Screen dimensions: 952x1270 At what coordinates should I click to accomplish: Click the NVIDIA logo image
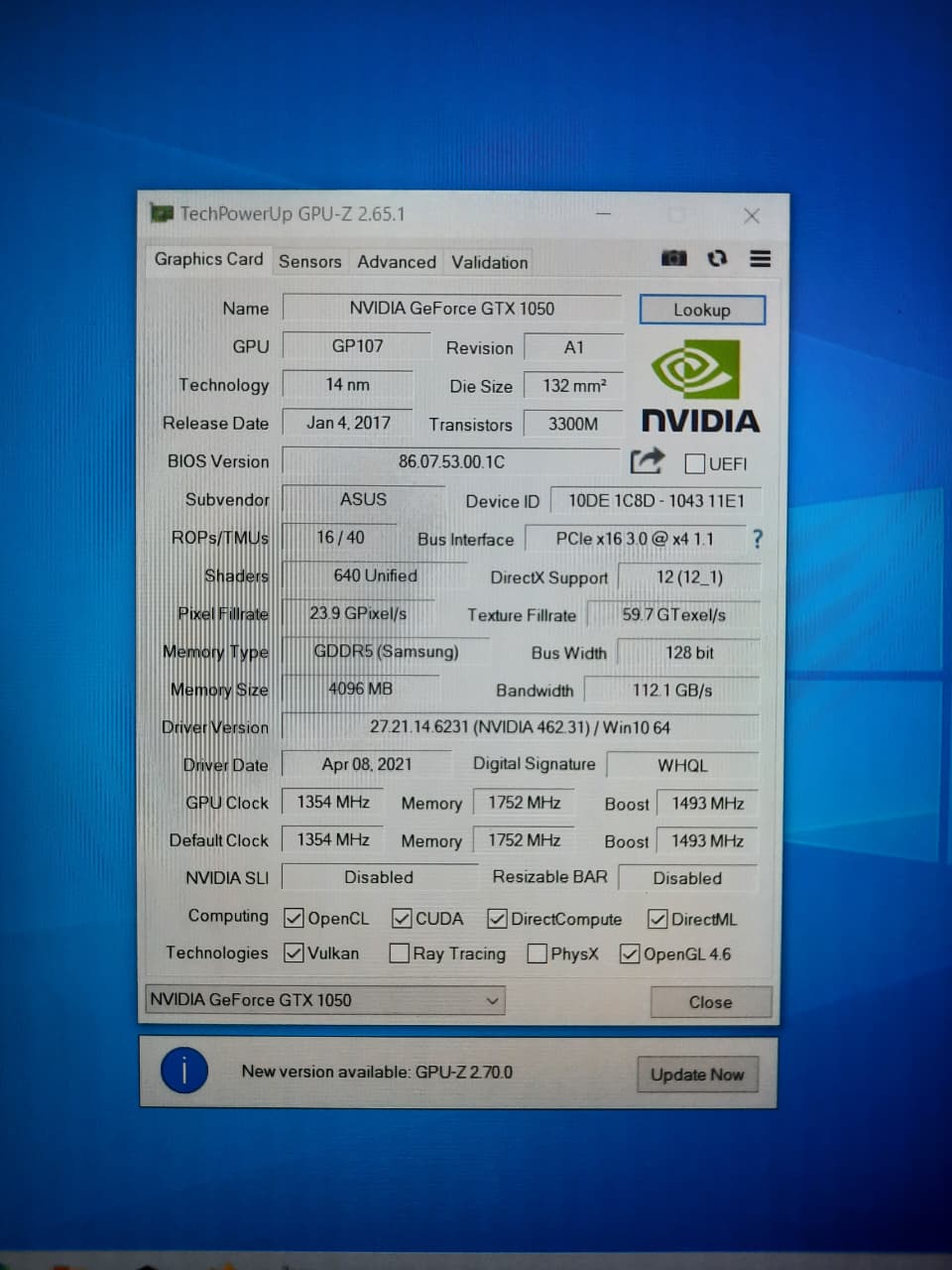700,387
